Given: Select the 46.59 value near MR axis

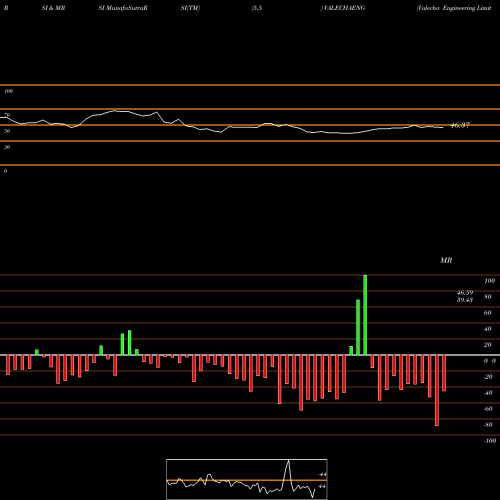Looking at the screenshot, I should pyautogui.click(x=465, y=293).
